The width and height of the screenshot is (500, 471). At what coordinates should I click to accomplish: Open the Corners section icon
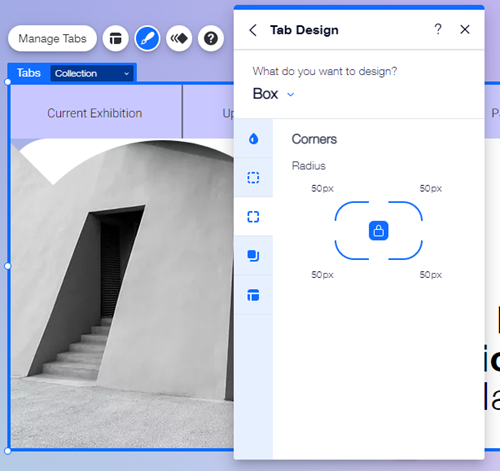click(x=253, y=217)
